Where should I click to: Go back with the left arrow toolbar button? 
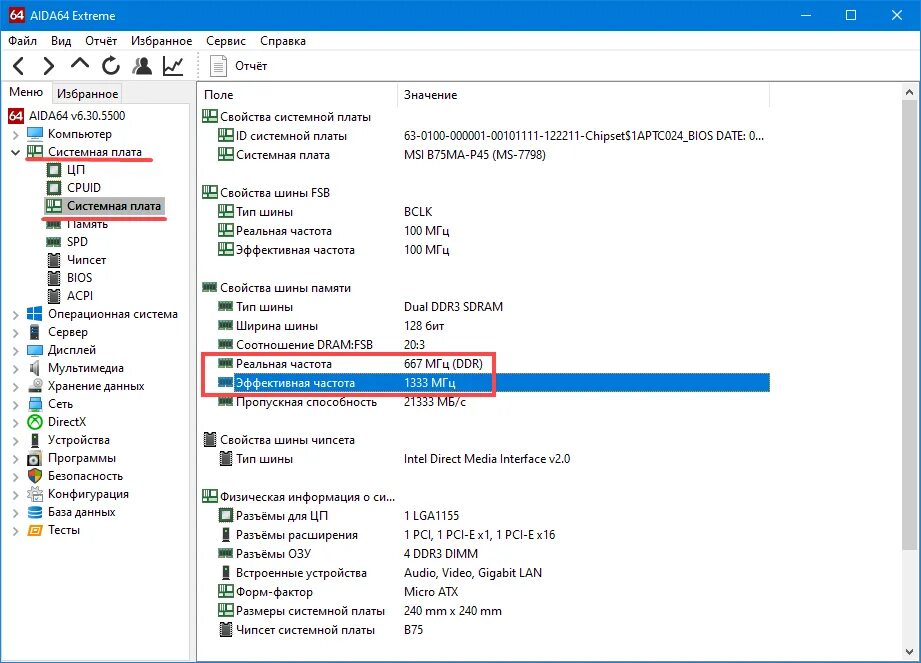[x=19, y=66]
